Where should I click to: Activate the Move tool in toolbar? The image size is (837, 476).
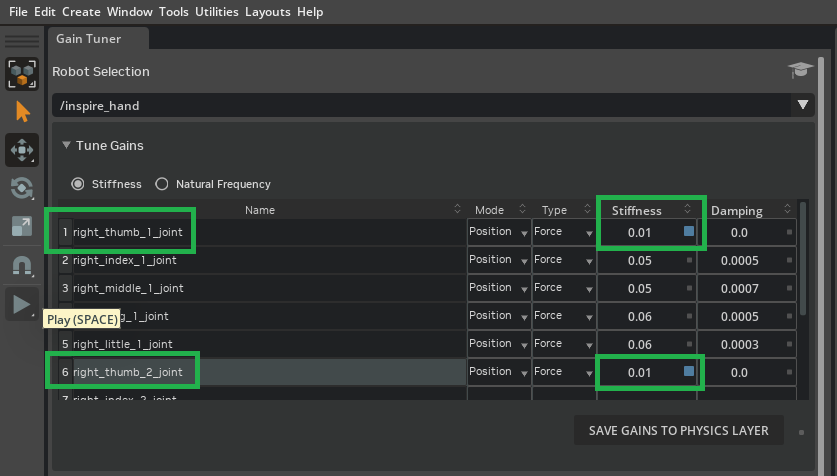coord(21,150)
